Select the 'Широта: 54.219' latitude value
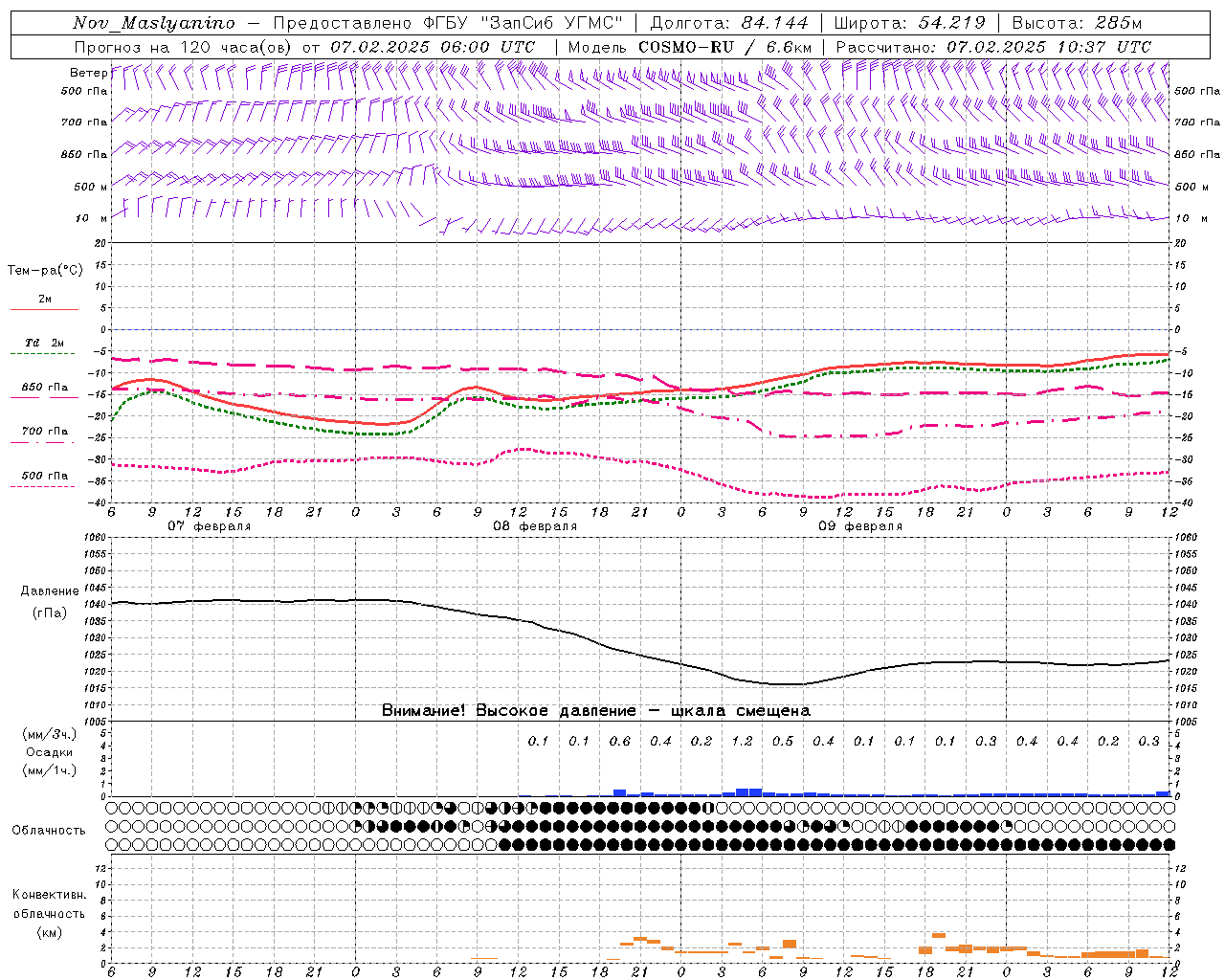The height and width of the screenshot is (980, 1225). 910,23
